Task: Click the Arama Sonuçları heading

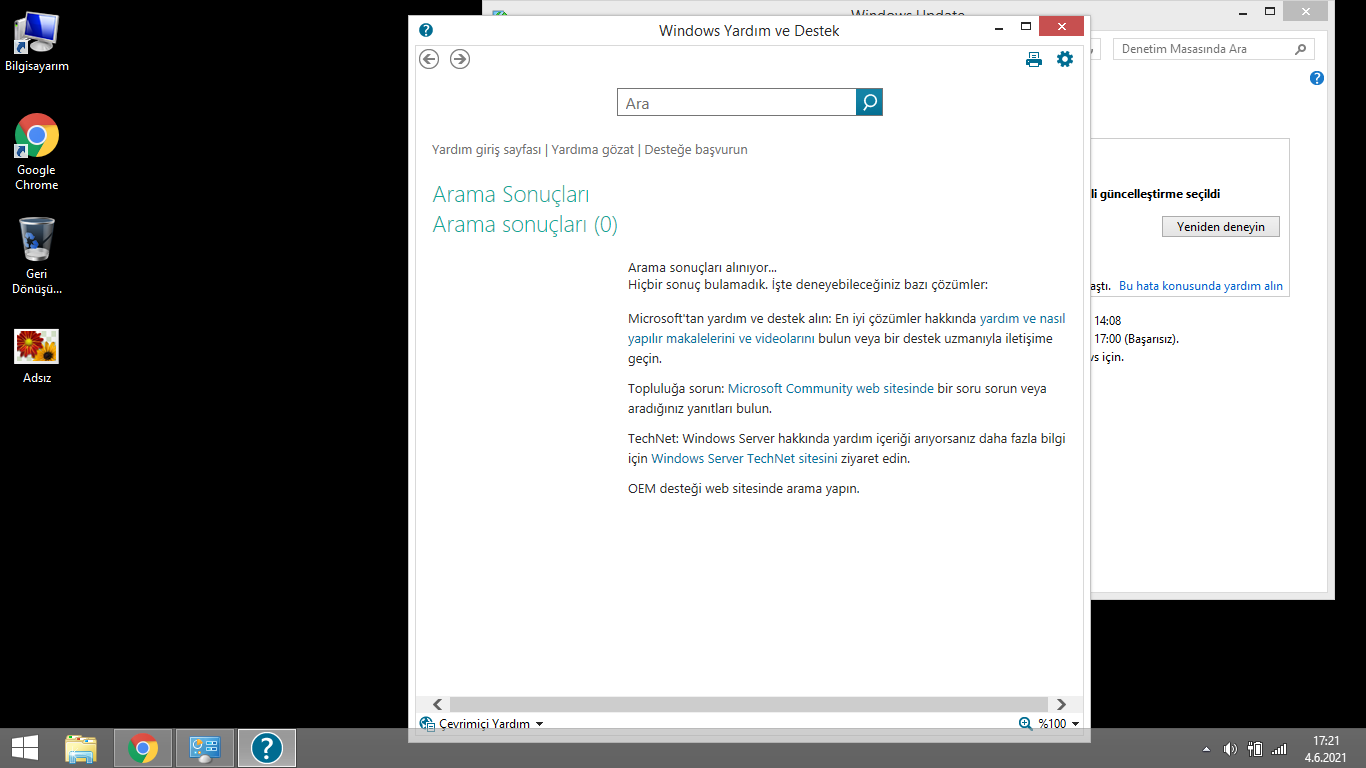Action: click(x=511, y=194)
